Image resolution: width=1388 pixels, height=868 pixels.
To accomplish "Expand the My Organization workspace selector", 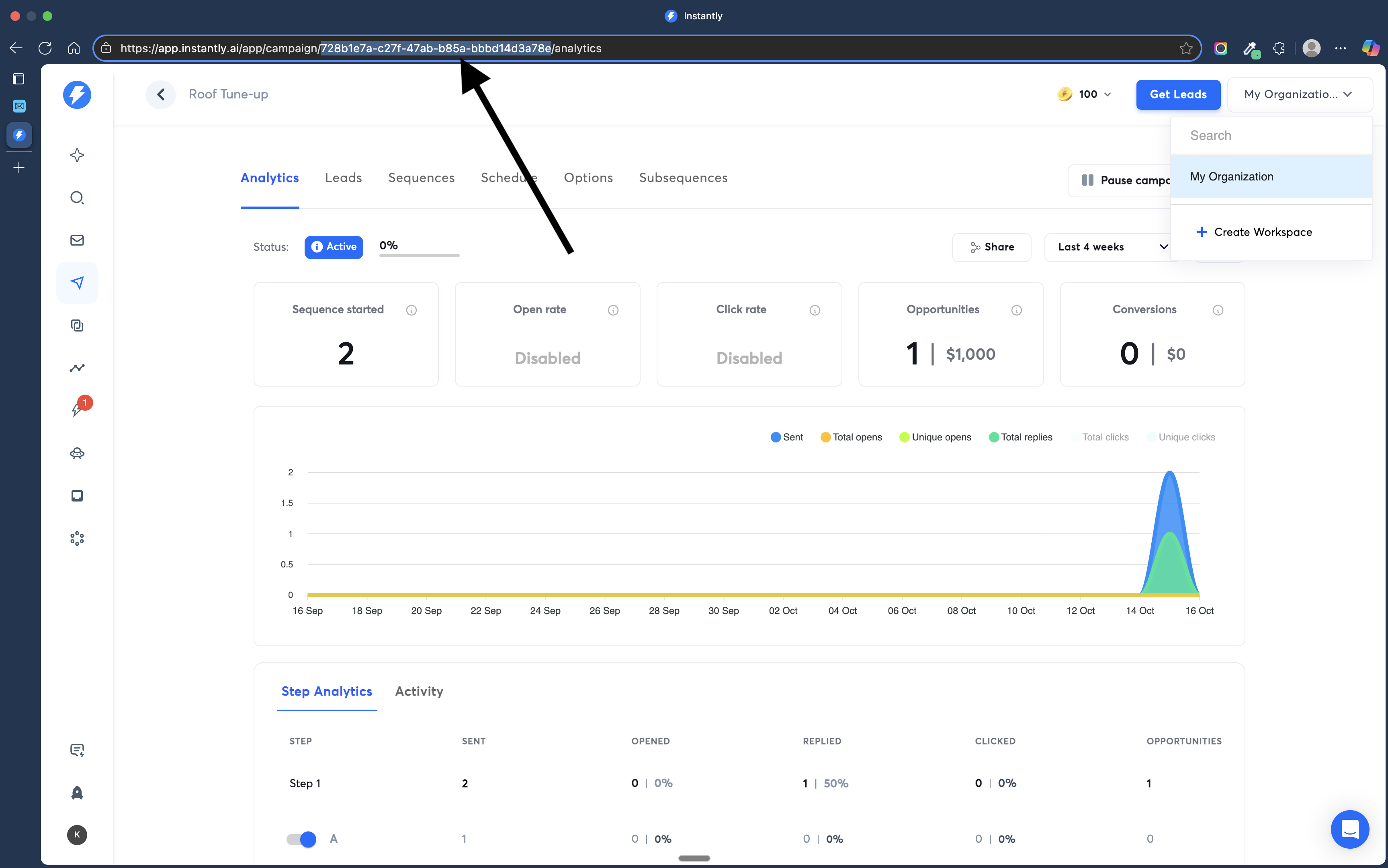I will click(x=1298, y=94).
